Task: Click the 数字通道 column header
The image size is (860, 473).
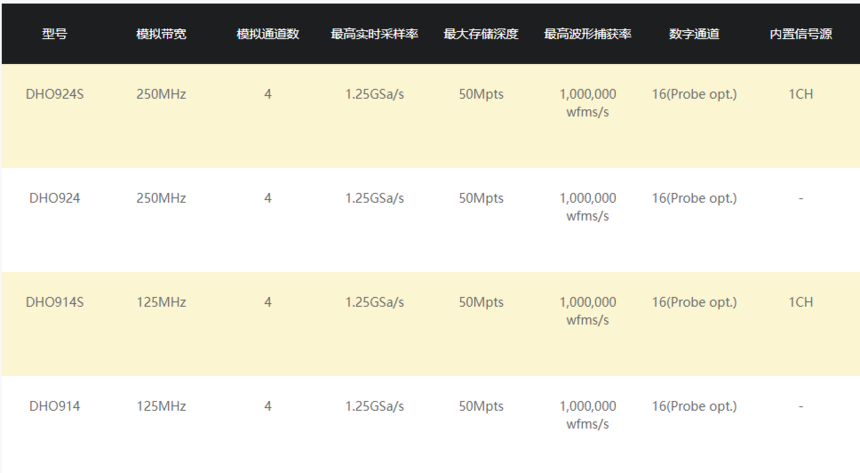Action: click(x=694, y=34)
